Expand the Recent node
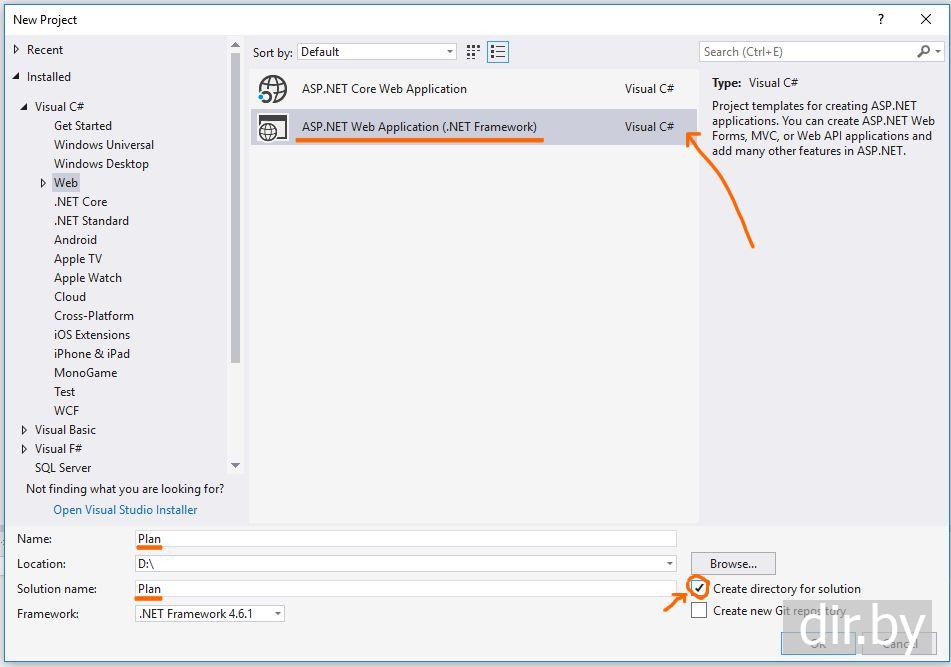The height and width of the screenshot is (667, 951). pos(16,50)
